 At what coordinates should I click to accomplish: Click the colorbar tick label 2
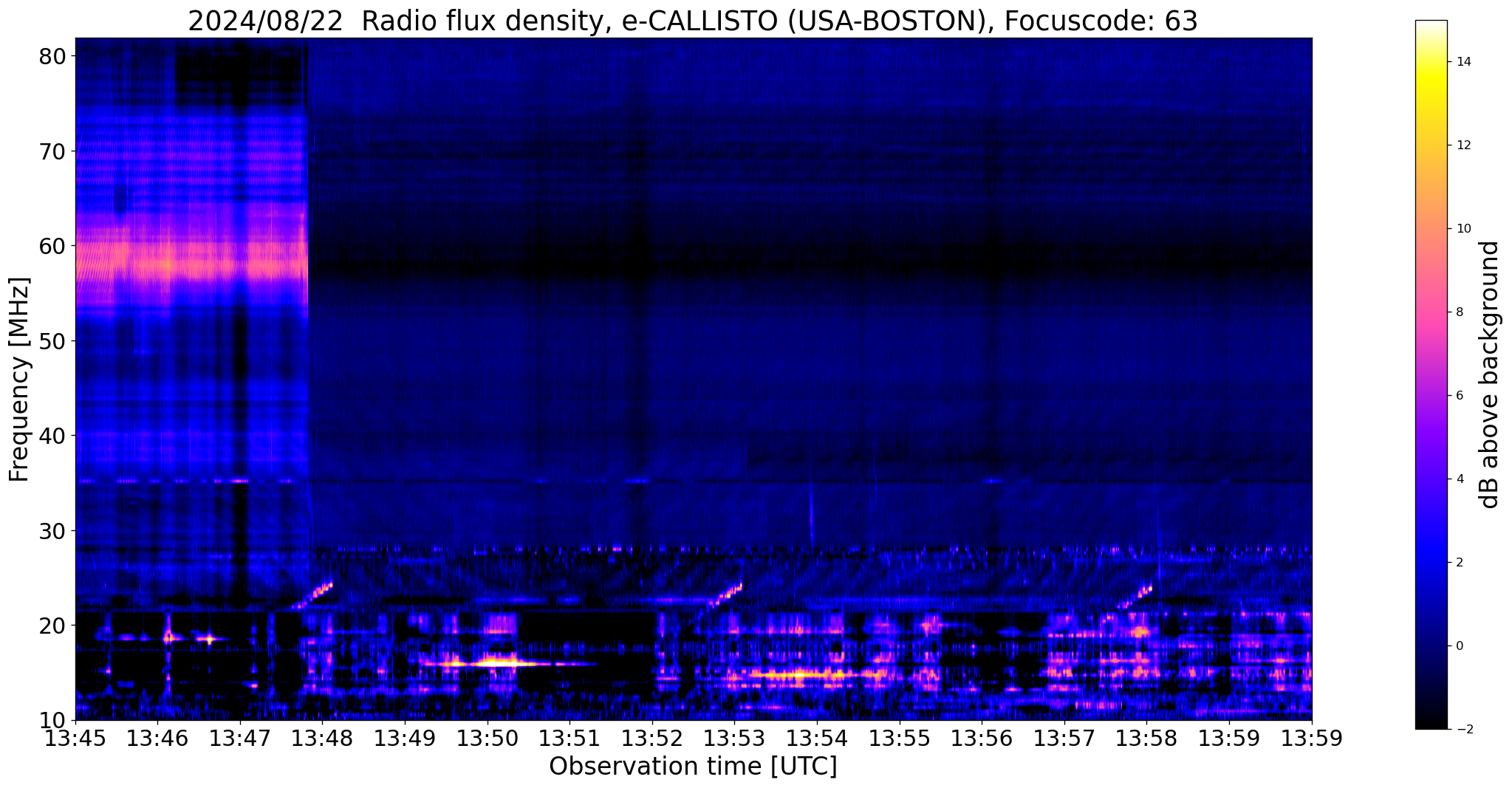[1460, 563]
